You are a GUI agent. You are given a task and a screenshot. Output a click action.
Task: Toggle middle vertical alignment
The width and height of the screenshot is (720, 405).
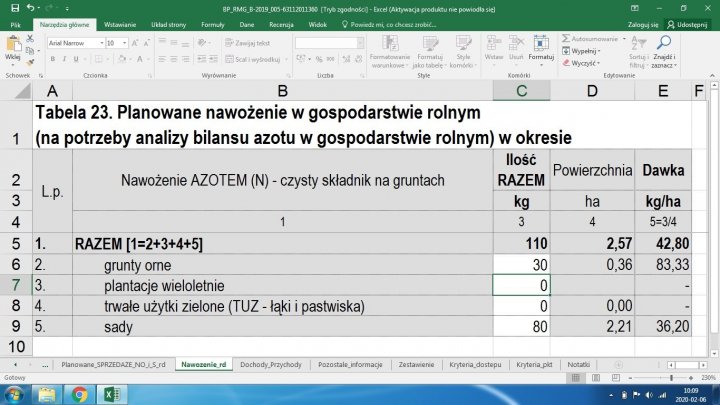click(x=174, y=43)
